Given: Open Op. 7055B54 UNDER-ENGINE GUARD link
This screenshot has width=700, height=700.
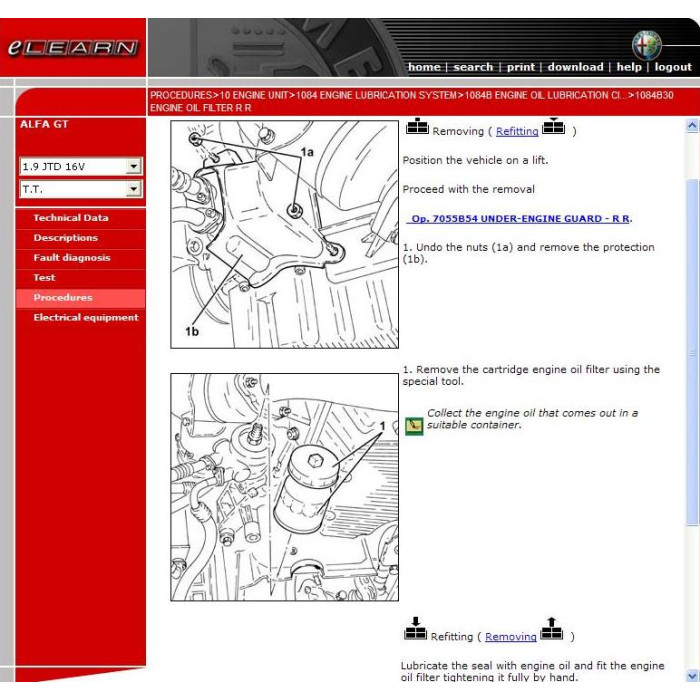Looking at the screenshot, I should pos(520,219).
